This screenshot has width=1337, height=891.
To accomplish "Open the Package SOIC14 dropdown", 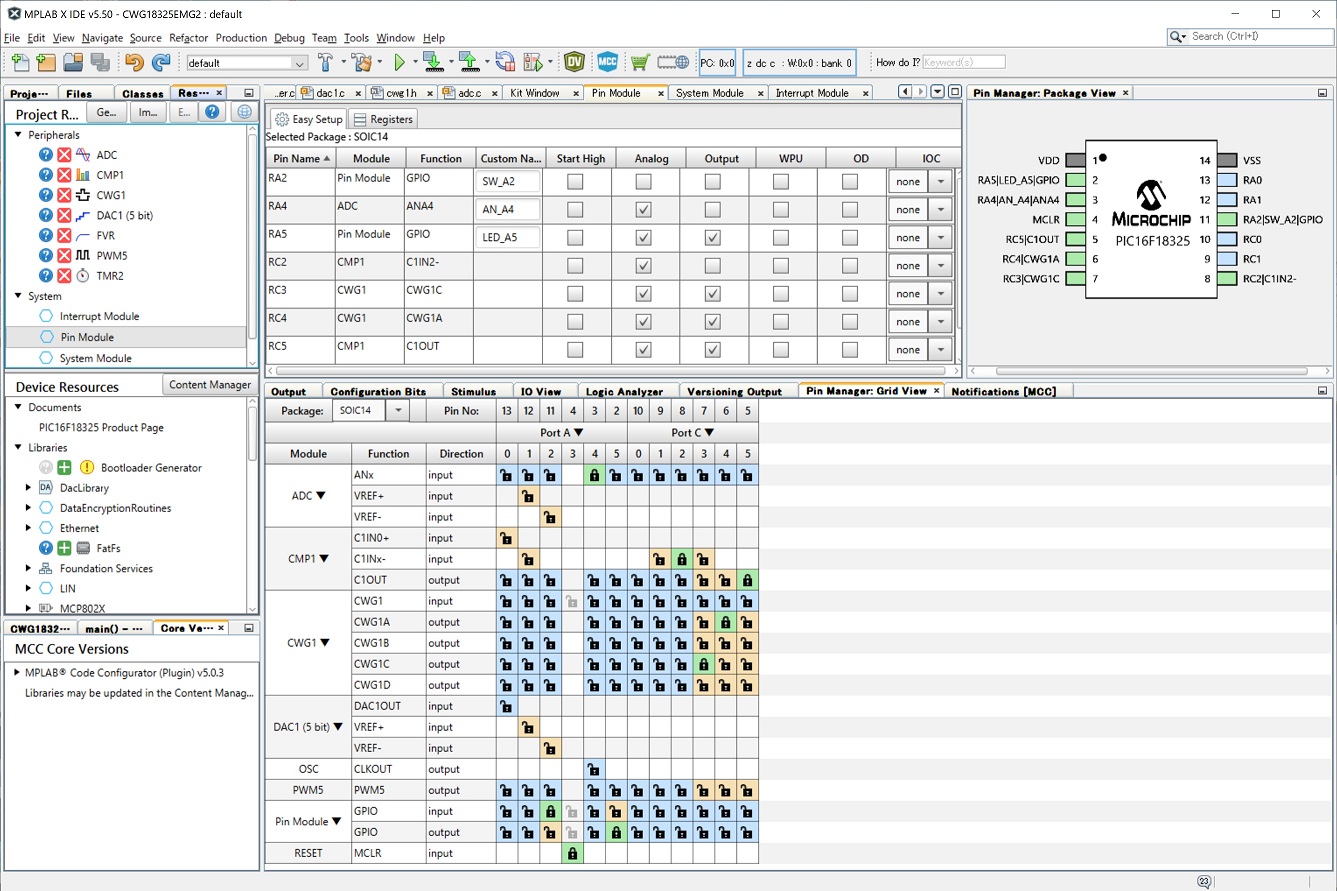I will 397,411.
